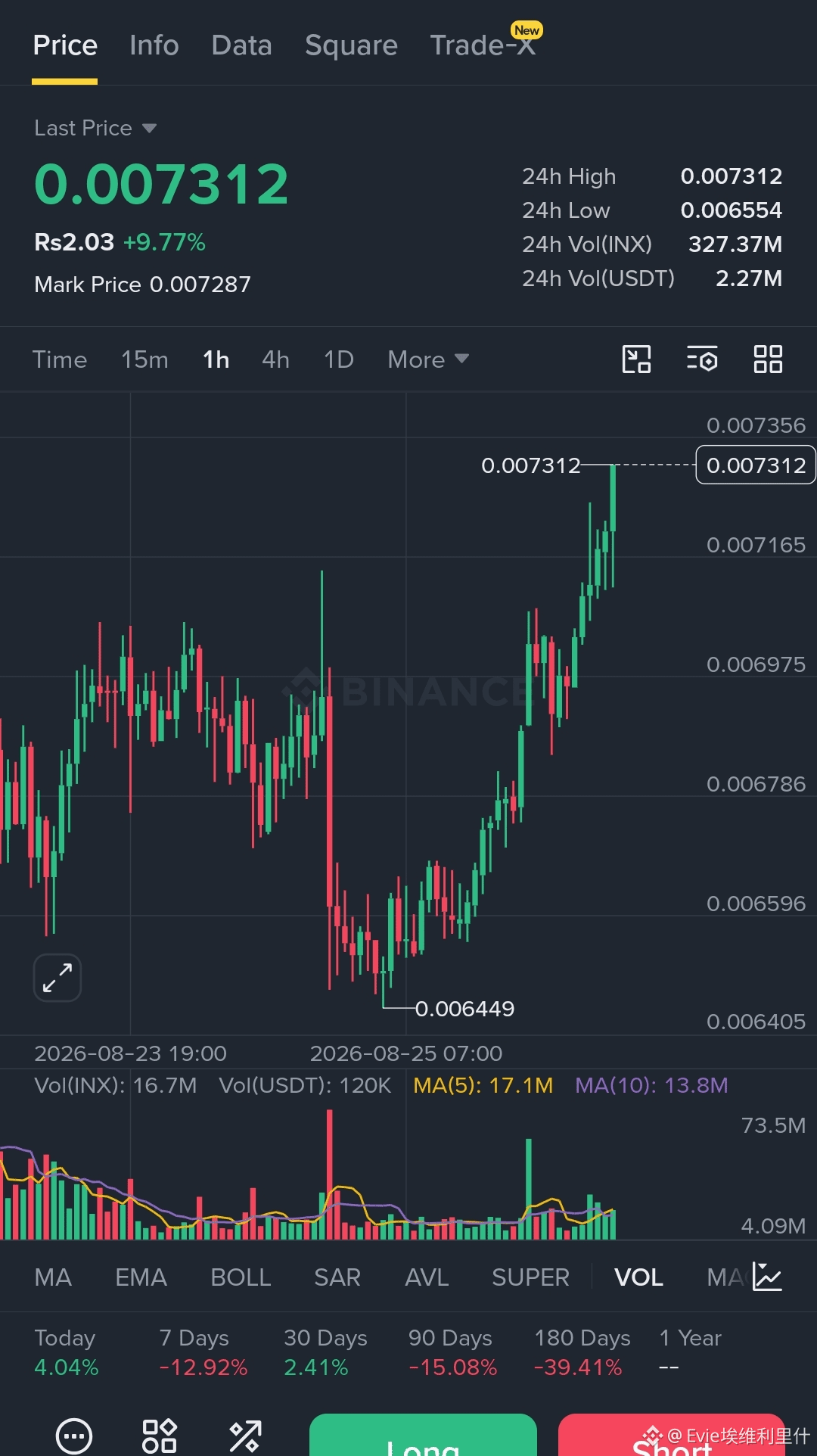Screen dimensions: 817x1456
Task: Open the Last Price dropdown
Action: pos(95,128)
